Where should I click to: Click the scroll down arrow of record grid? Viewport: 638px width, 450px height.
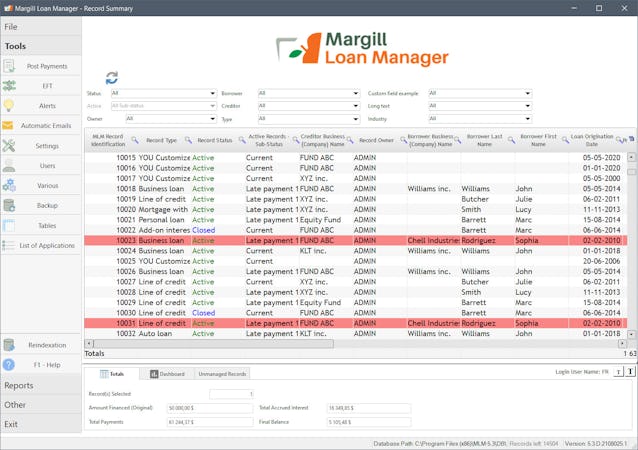click(631, 334)
